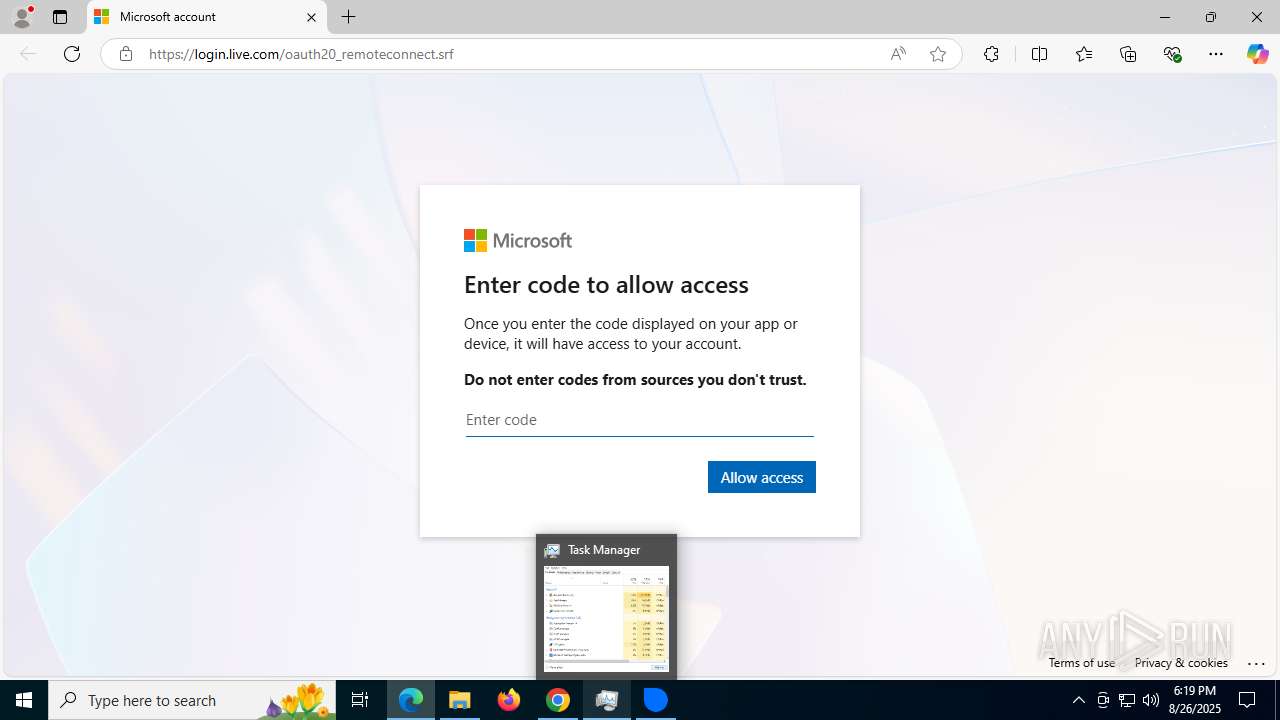Switch to Task Manager taskbar icon
1280x720 pixels.
tap(607, 700)
